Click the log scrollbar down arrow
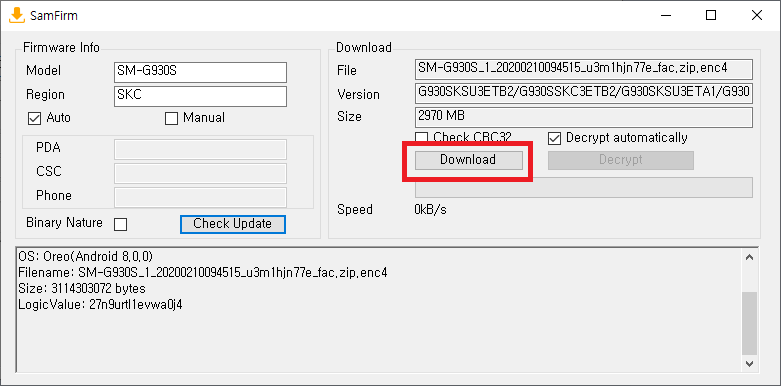The width and height of the screenshot is (781, 386). click(x=749, y=363)
